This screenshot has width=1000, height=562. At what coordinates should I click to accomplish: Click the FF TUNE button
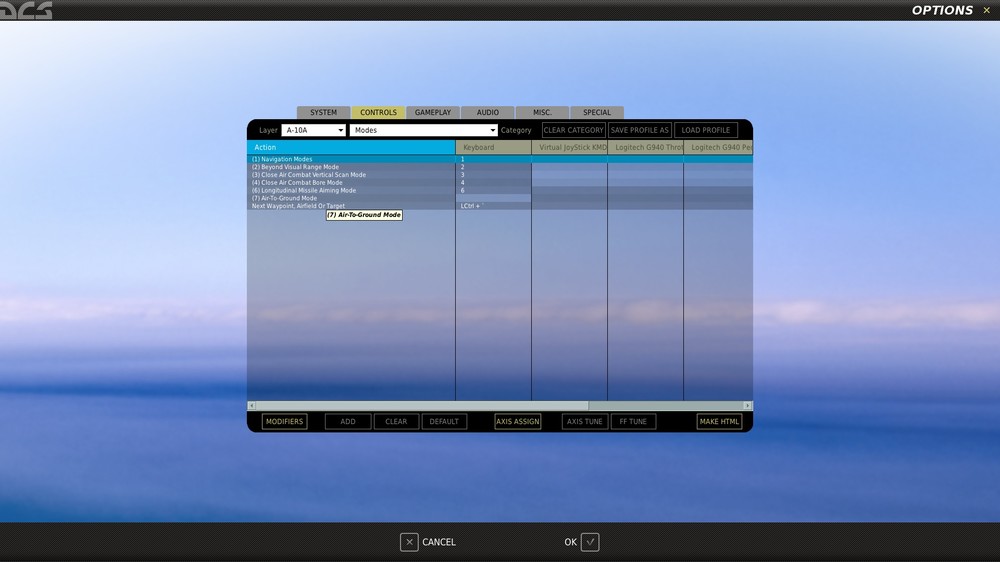pyautogui.click(x=633, y=422)
